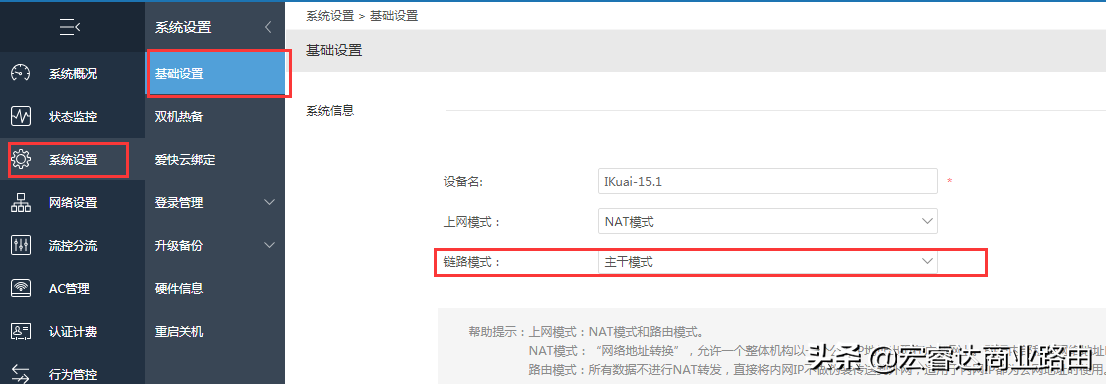Click the 流控分流 sliders icon
Image resolution: width=1106 pixels, height=384 pixels.
21,246
